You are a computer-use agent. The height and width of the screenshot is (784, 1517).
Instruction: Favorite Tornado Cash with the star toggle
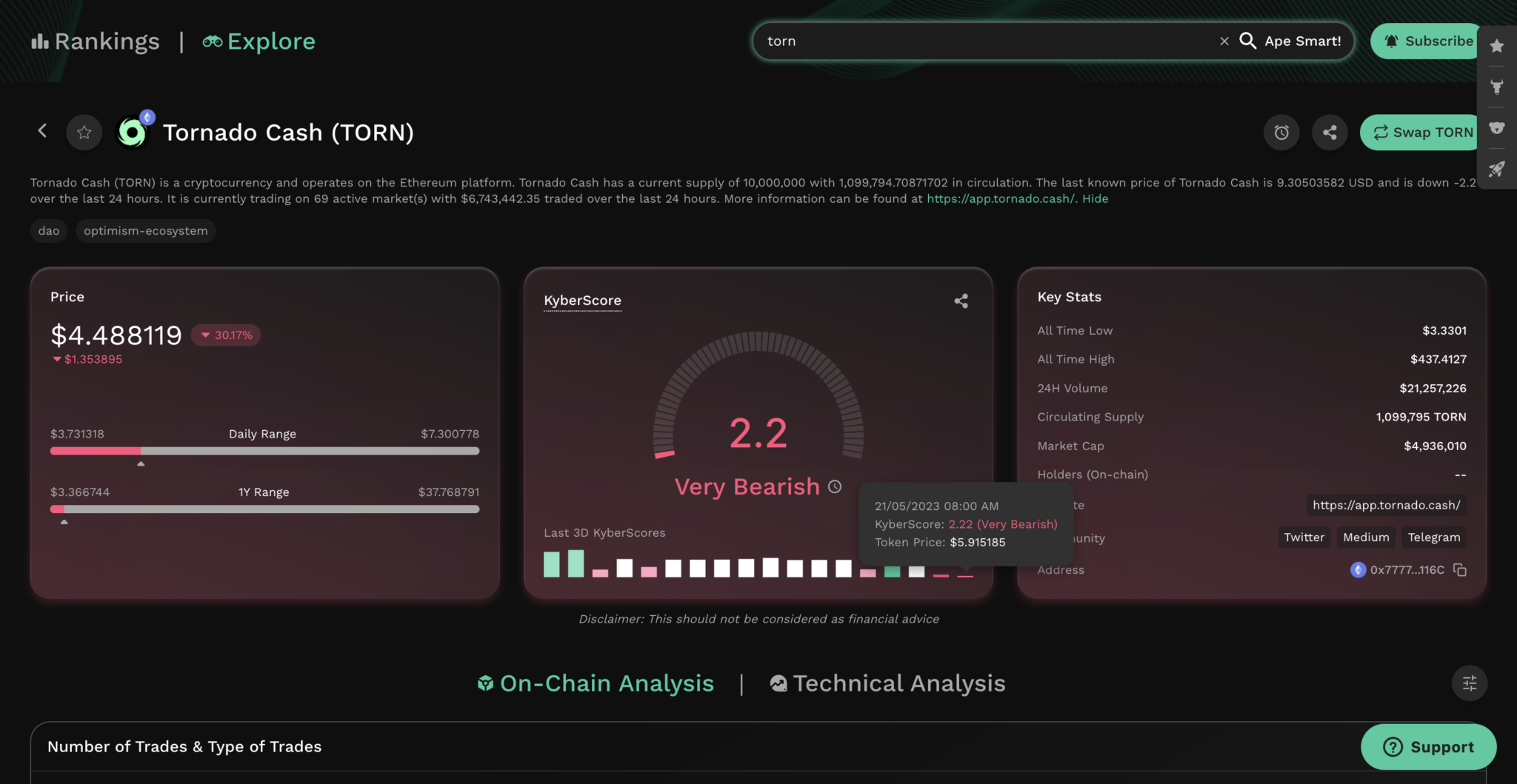[x=84, y=132]
